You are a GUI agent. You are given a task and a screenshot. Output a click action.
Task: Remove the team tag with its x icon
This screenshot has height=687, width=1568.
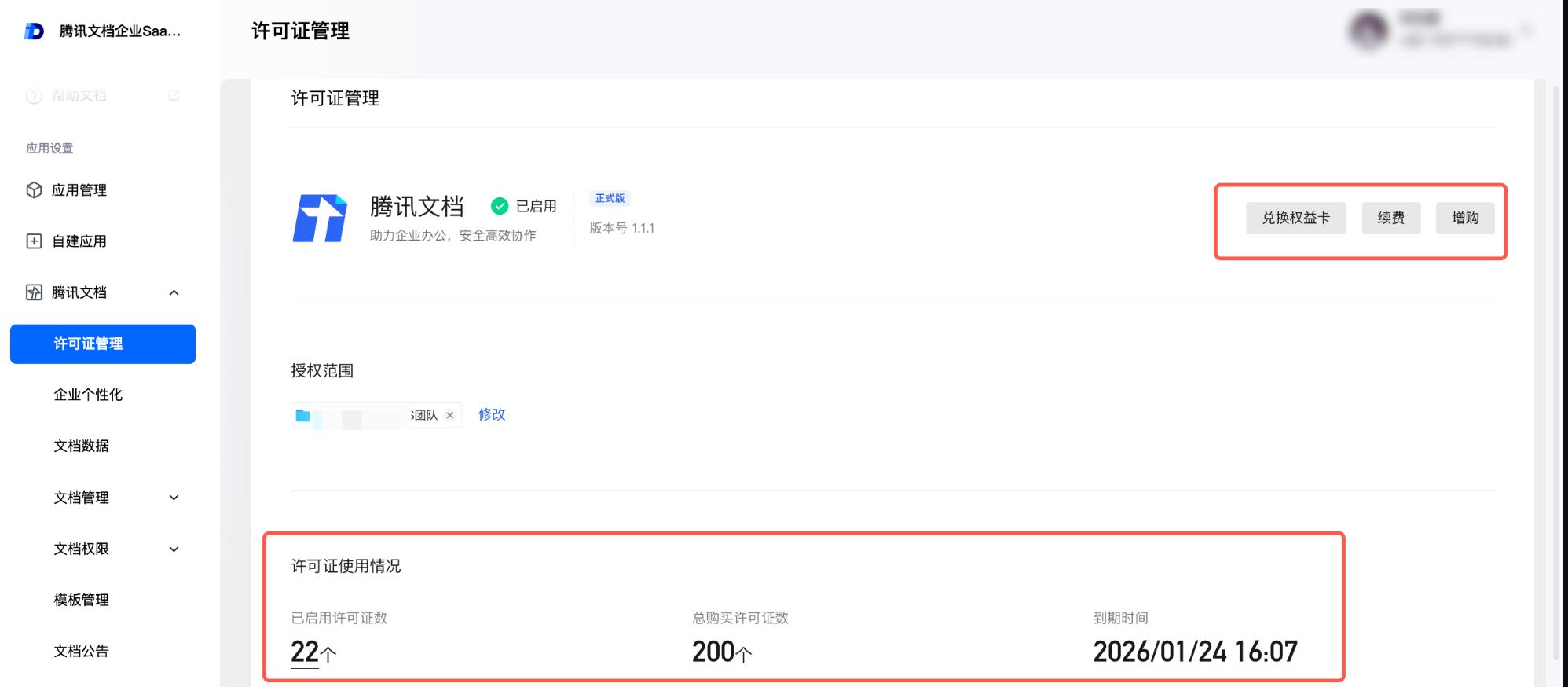450,415
